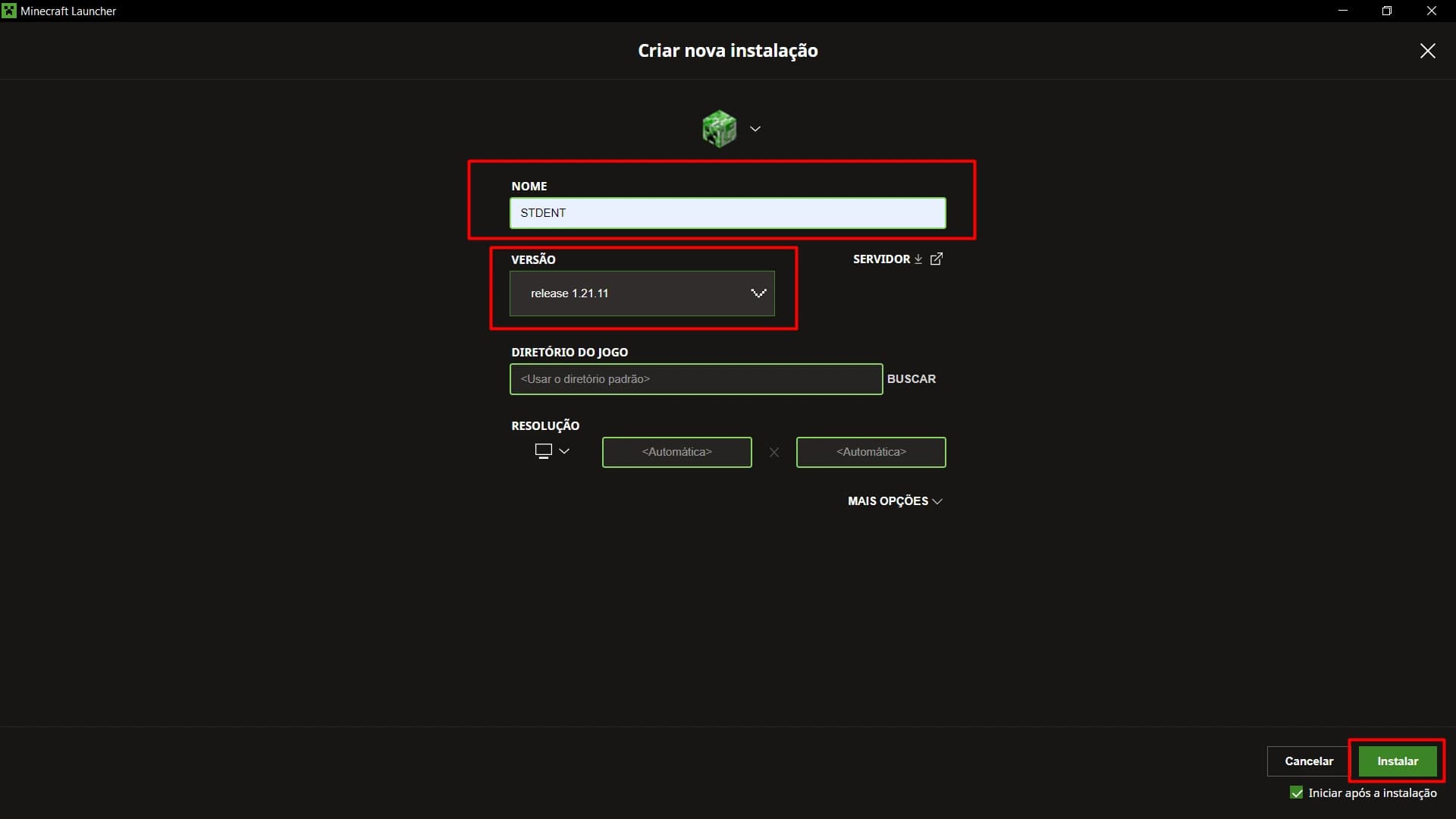
Task: Download the server via the download arrow icon
Action: click(918, 259)
